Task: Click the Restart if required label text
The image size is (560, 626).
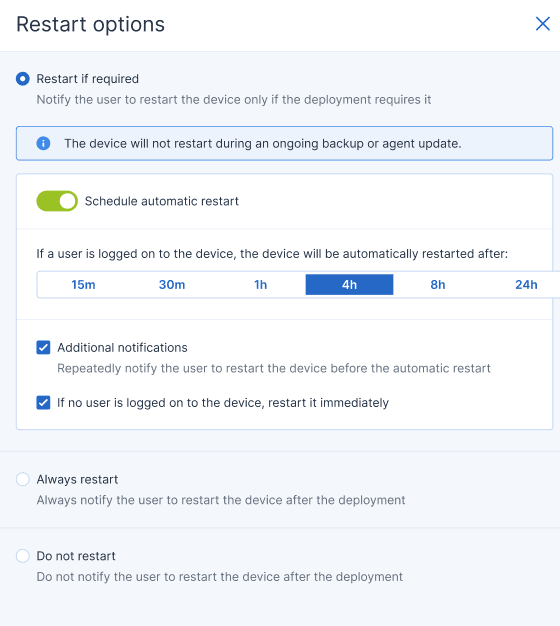Action: 87,79
